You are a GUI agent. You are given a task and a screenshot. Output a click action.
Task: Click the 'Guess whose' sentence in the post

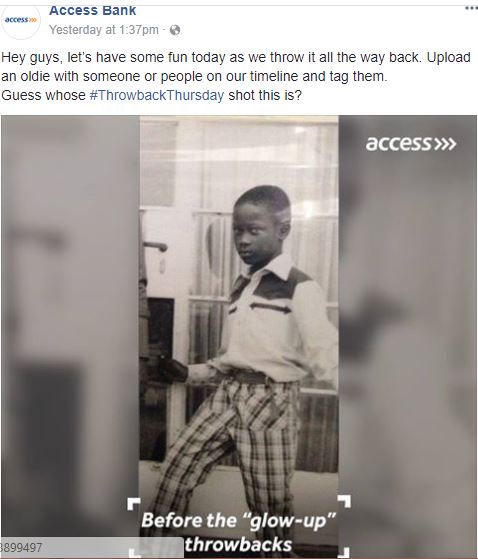(151, 96)
